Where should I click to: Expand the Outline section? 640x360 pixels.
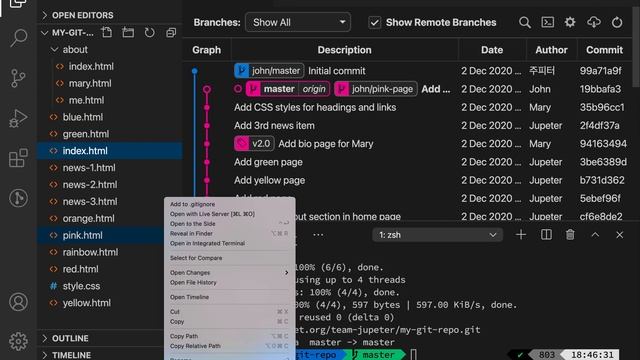(70, 338)
